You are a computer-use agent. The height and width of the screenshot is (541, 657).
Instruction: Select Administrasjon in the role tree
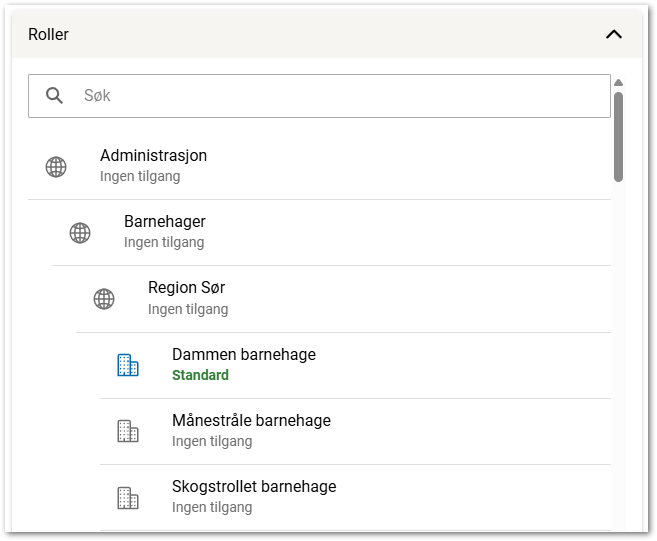pyautogui.click(x=153, y=156)
